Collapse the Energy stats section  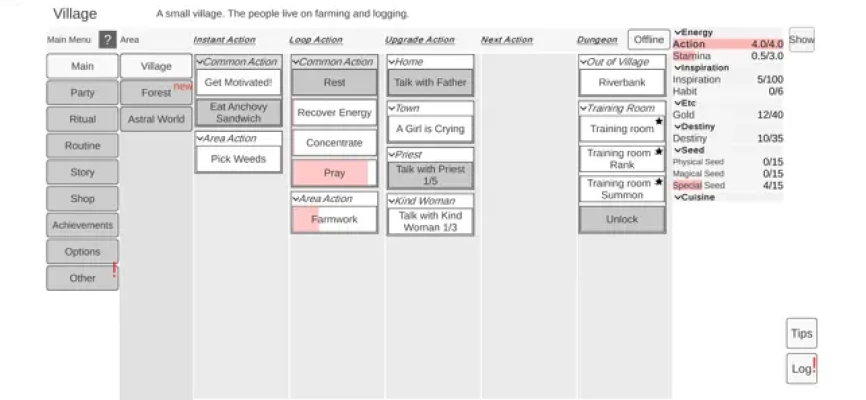pyautogui.click(x=677, y=33)
